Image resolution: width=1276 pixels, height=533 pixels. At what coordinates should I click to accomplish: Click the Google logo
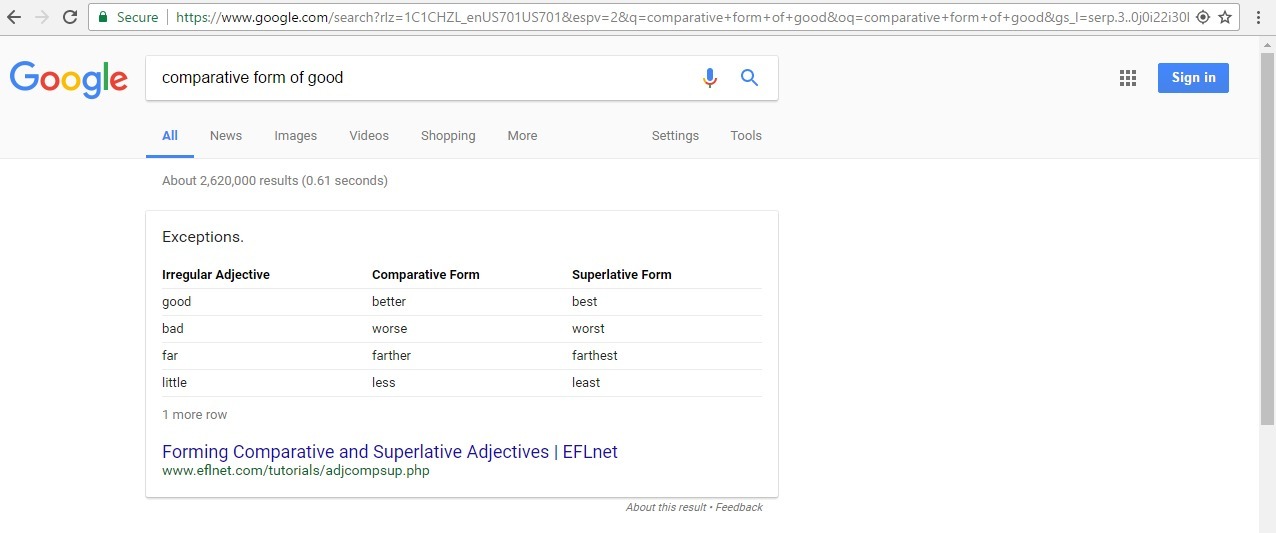tap(69, 79)
